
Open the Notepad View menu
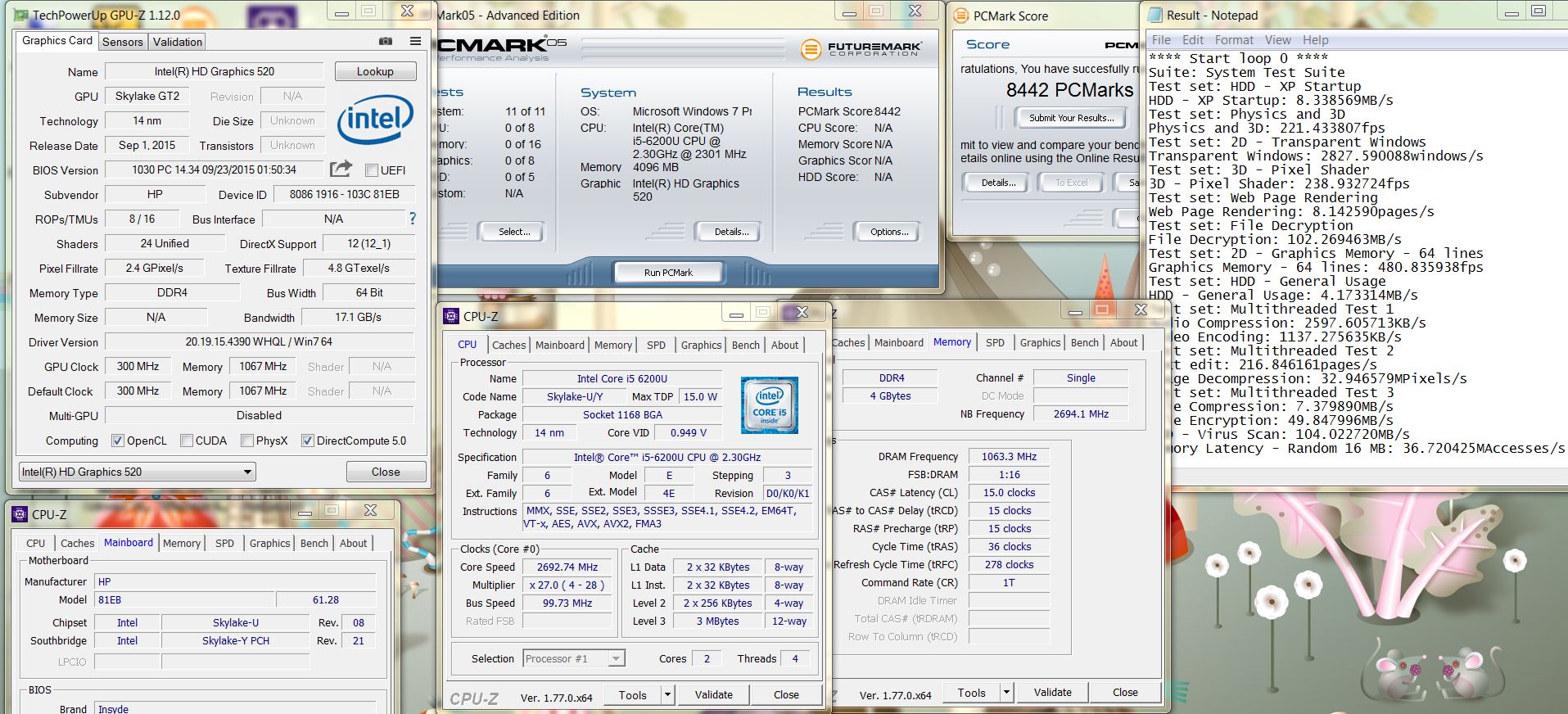pos(1277,40)
